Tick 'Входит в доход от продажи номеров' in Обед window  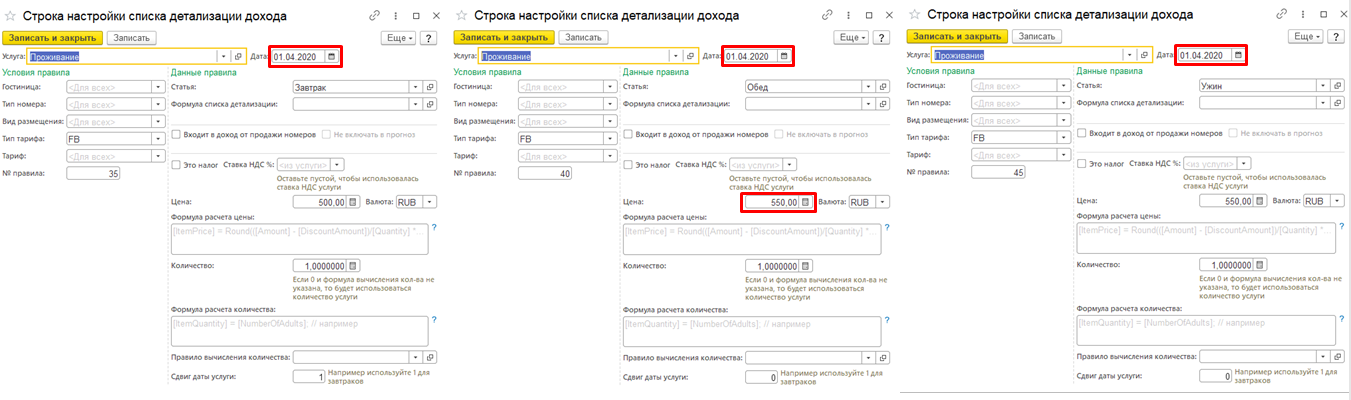coord(627,134)
